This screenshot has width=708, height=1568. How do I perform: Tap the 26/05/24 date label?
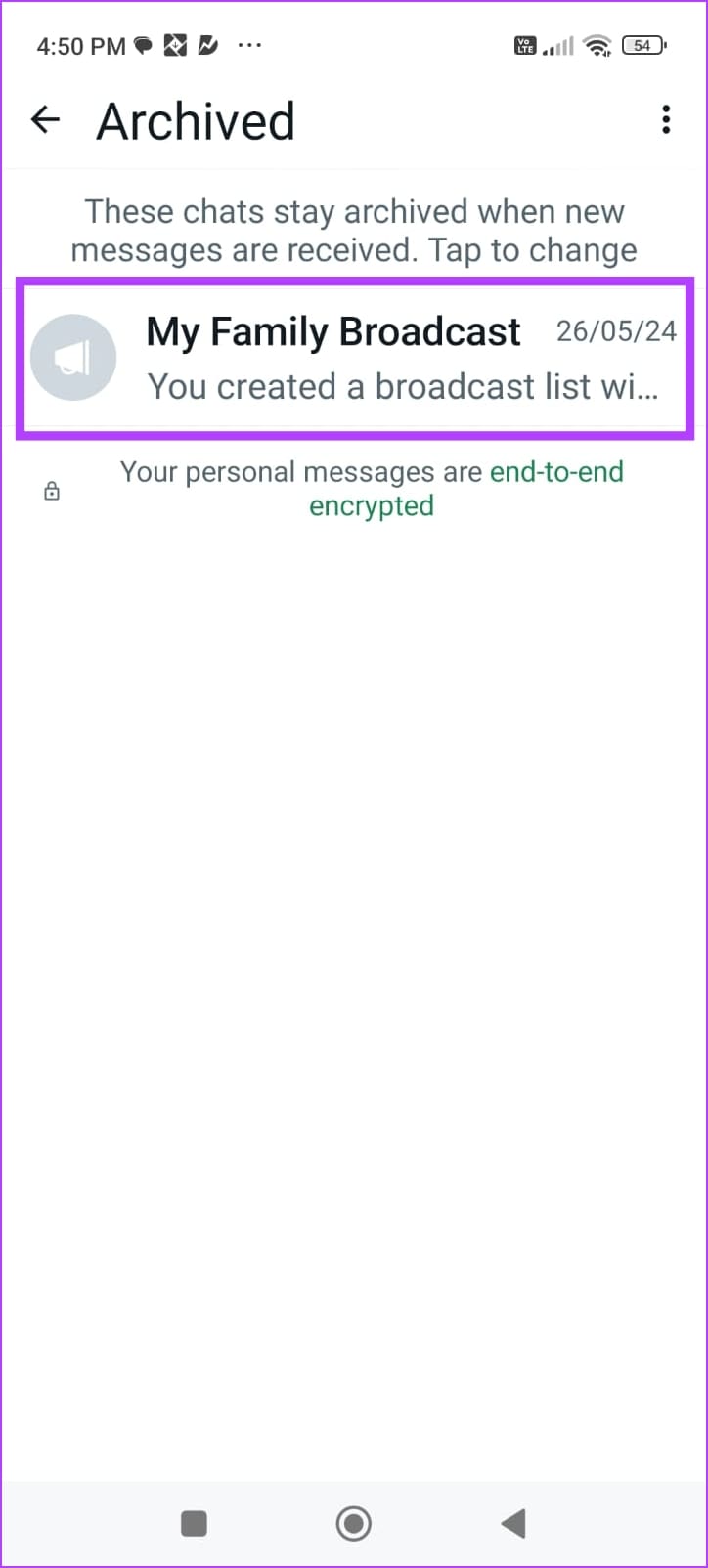[616, 331]
